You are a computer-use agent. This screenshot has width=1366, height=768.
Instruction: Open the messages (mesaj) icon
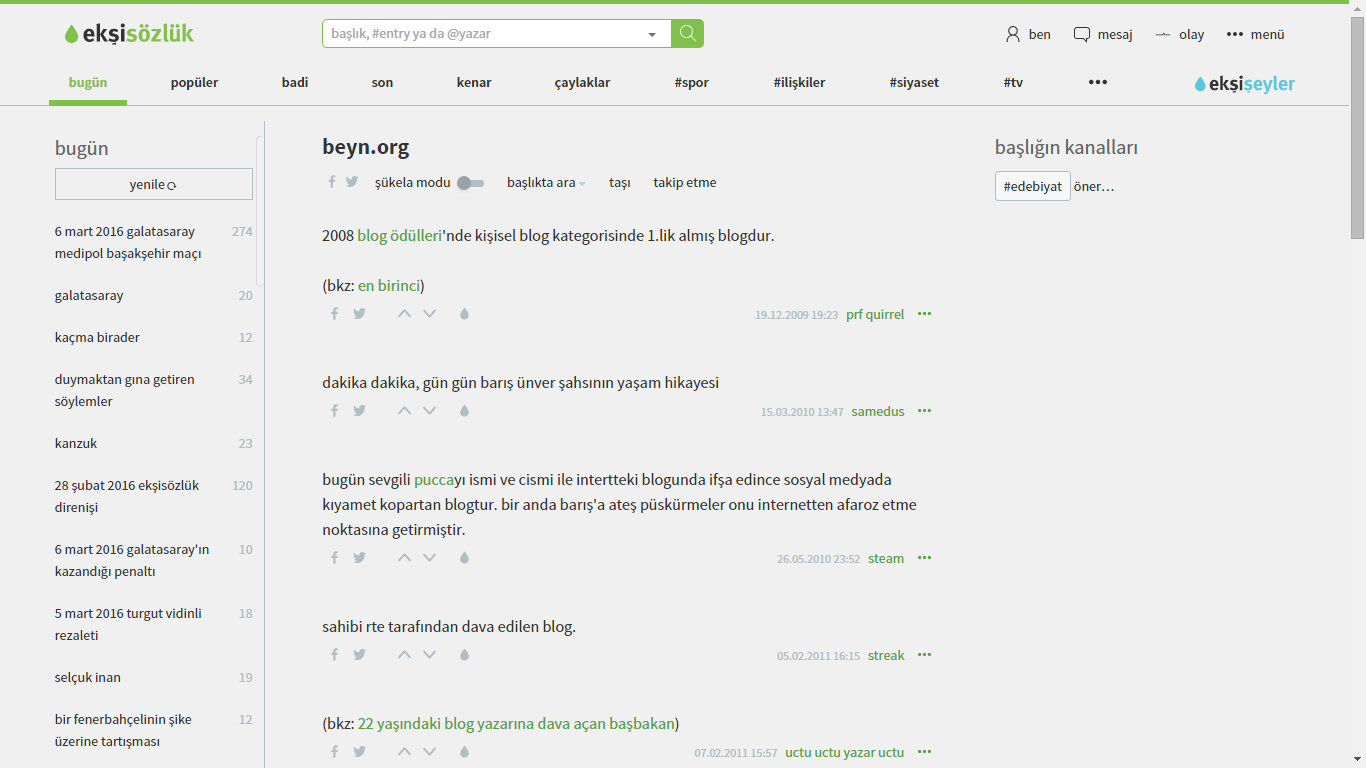pyautogui.click(x=1082, y=34)
